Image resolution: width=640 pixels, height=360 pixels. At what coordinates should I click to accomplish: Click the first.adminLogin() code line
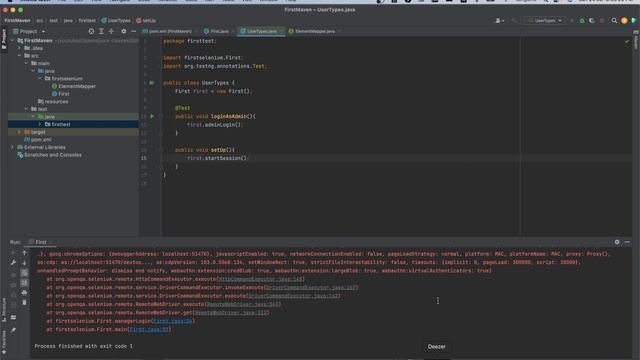(215, 125)
